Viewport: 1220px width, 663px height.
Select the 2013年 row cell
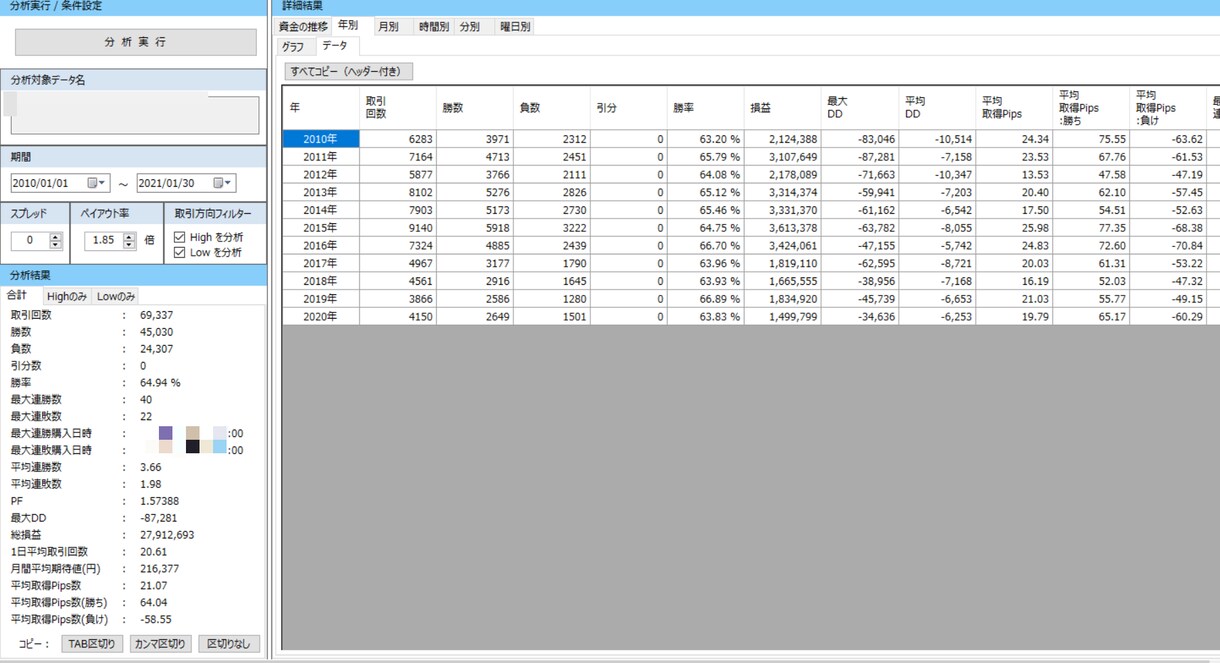coord(321,192)
